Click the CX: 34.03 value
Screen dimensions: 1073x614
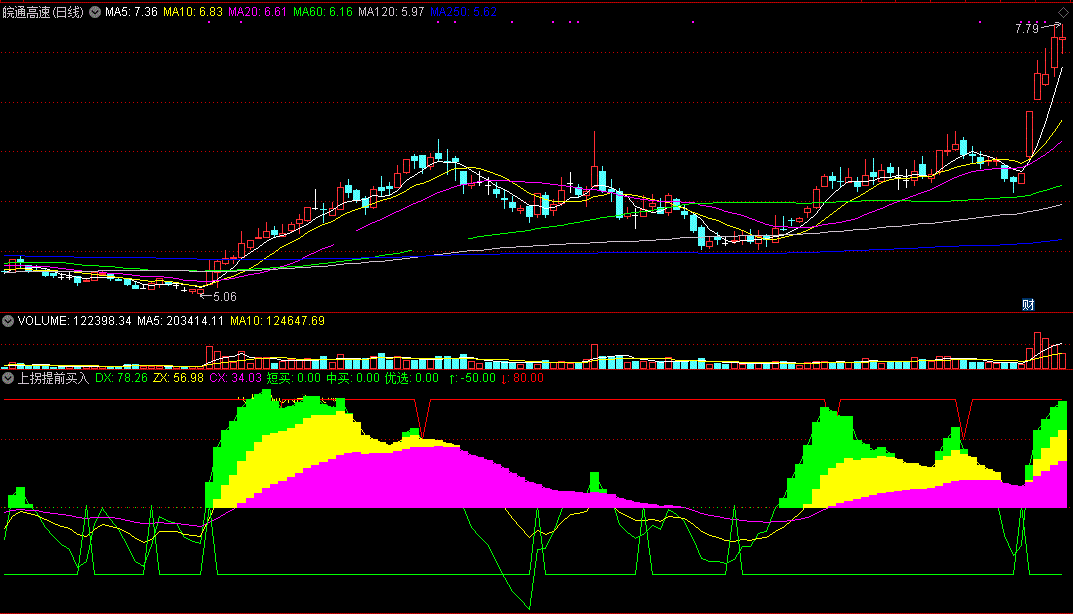[x=235, y=378]
